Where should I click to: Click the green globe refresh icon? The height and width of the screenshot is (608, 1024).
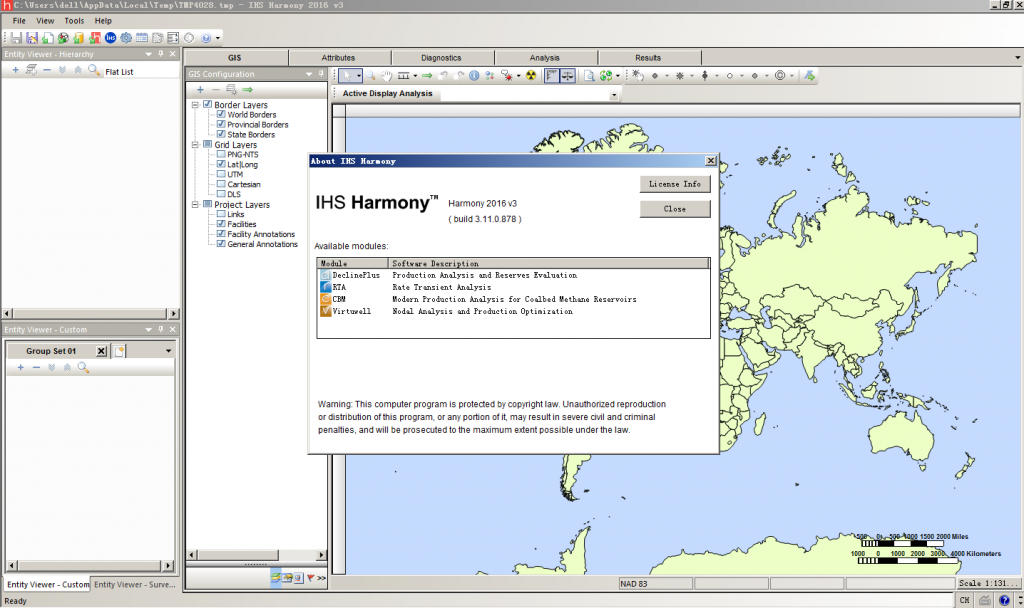click(x=605, y=76)
